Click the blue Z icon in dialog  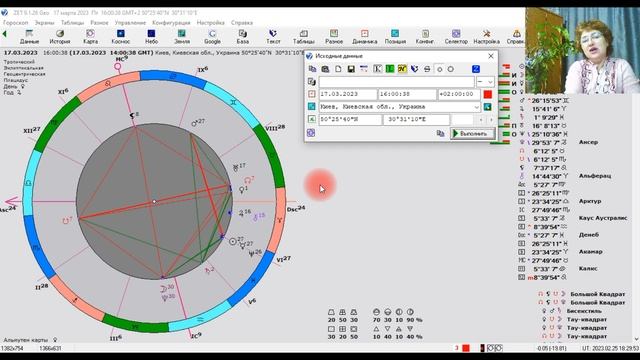click(476, 69)
